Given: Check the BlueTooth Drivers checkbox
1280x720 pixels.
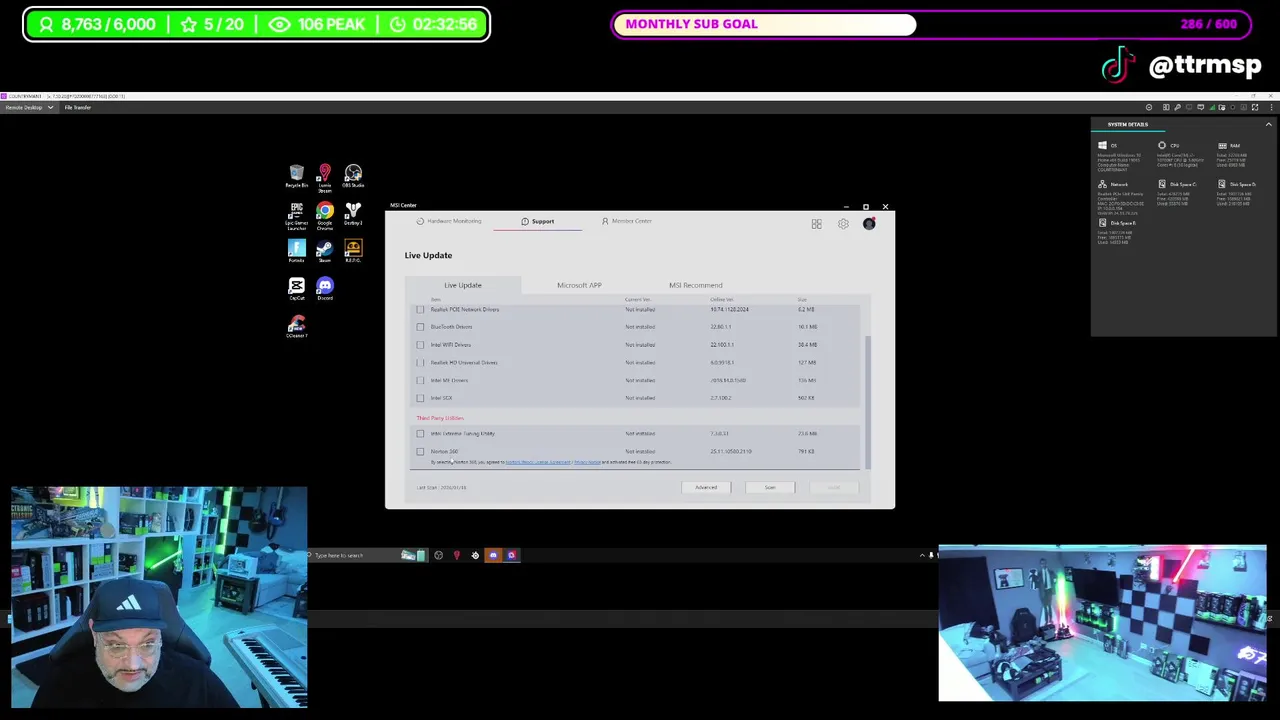Looking at the screenshot, I should click(420, 327).
